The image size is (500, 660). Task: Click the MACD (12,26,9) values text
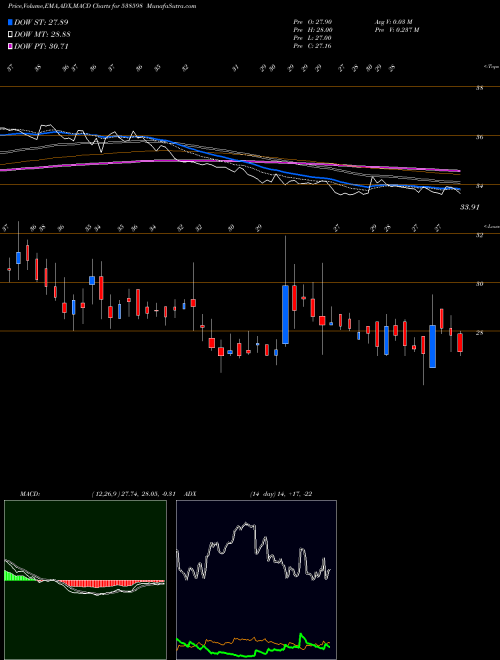point(132,493)
